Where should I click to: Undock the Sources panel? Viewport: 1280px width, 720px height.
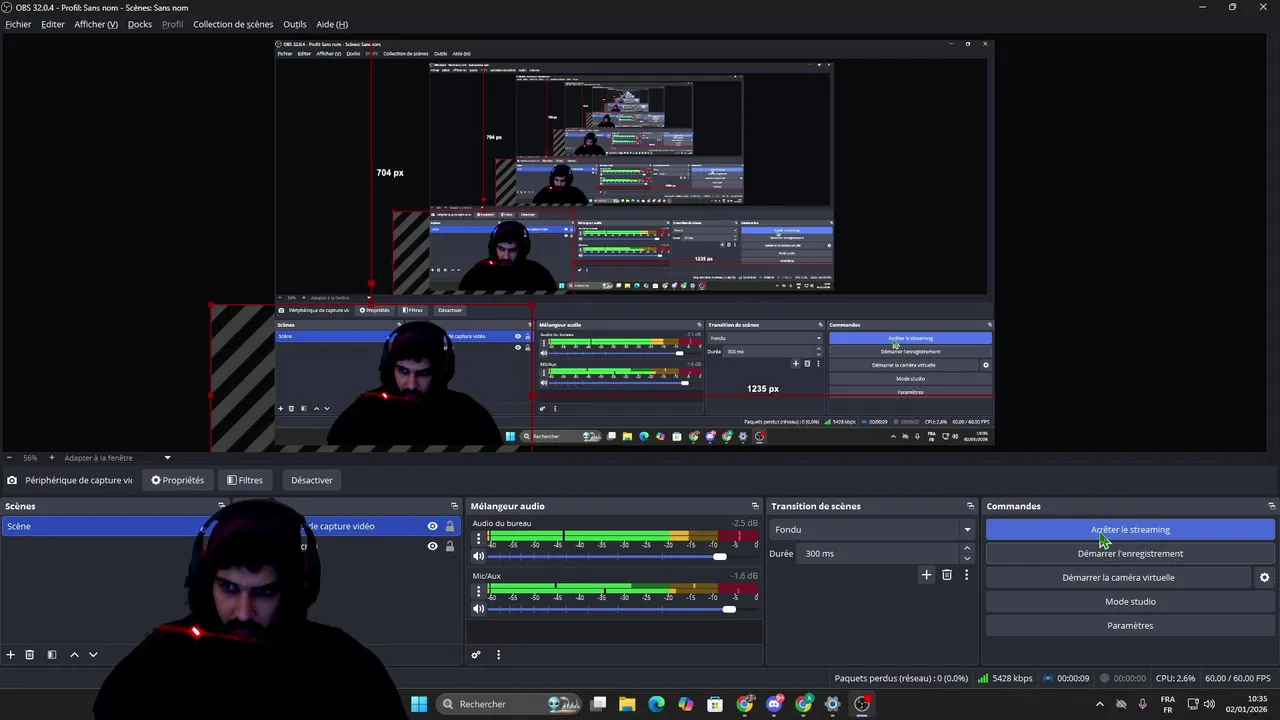[x=454, y=506]
